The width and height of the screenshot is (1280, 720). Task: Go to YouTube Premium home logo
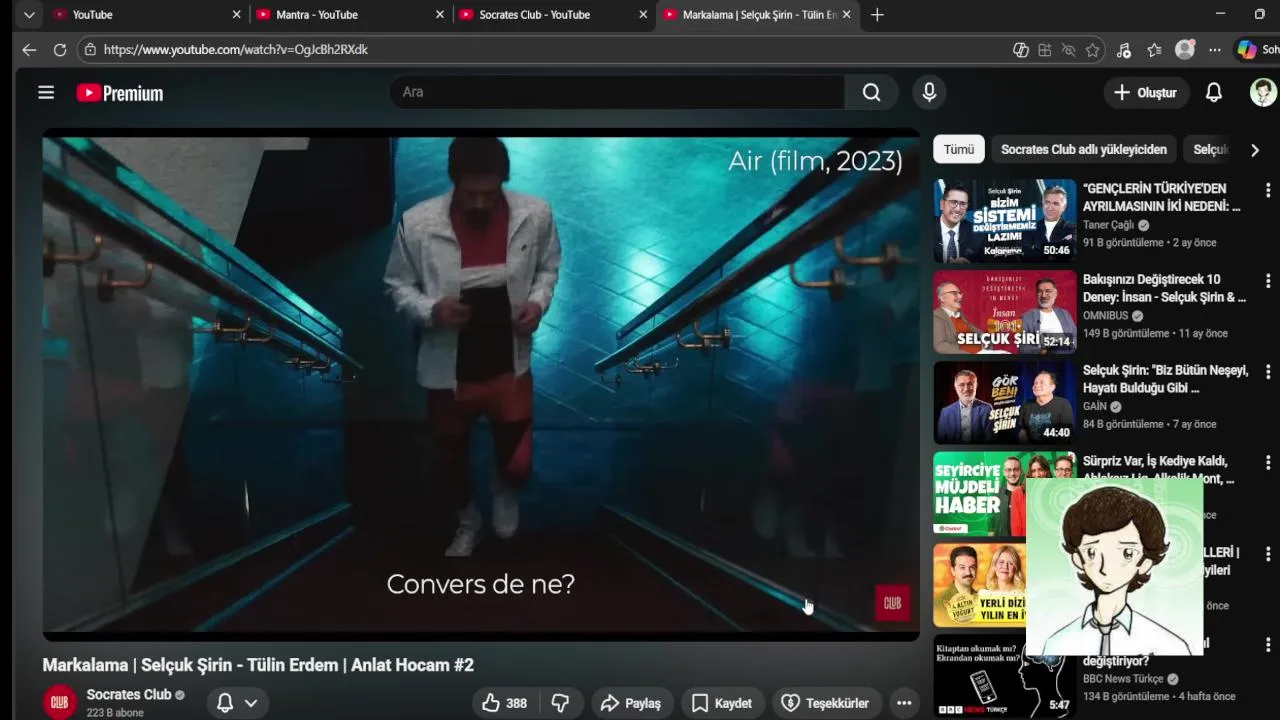coord(120,93)
